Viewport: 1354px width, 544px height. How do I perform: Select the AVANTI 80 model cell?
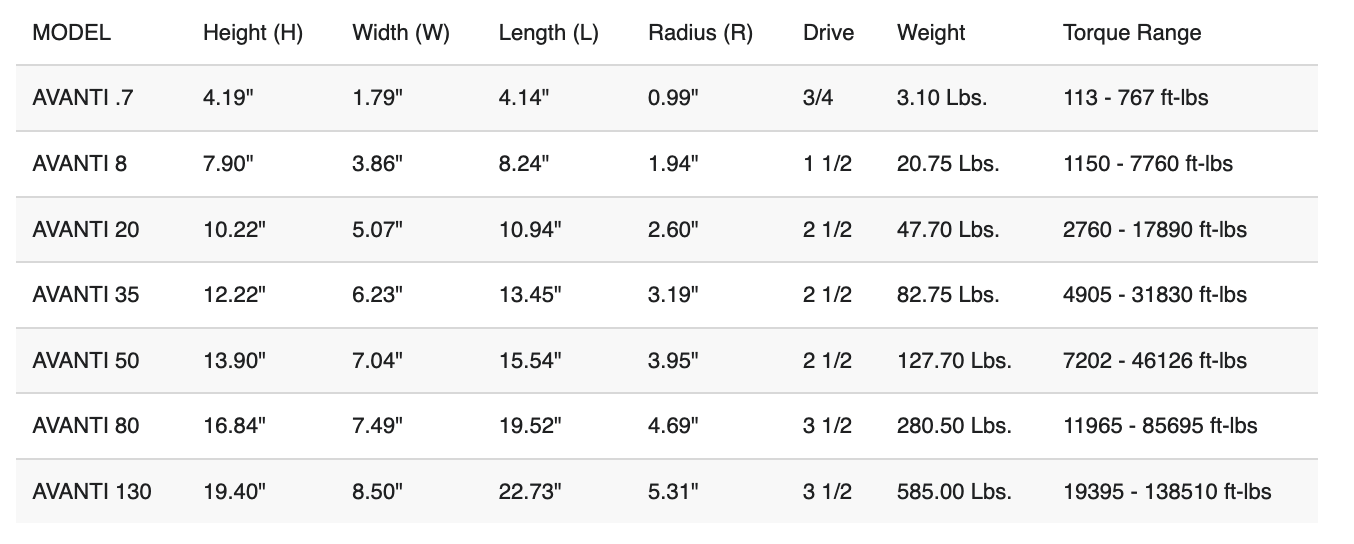86,426
